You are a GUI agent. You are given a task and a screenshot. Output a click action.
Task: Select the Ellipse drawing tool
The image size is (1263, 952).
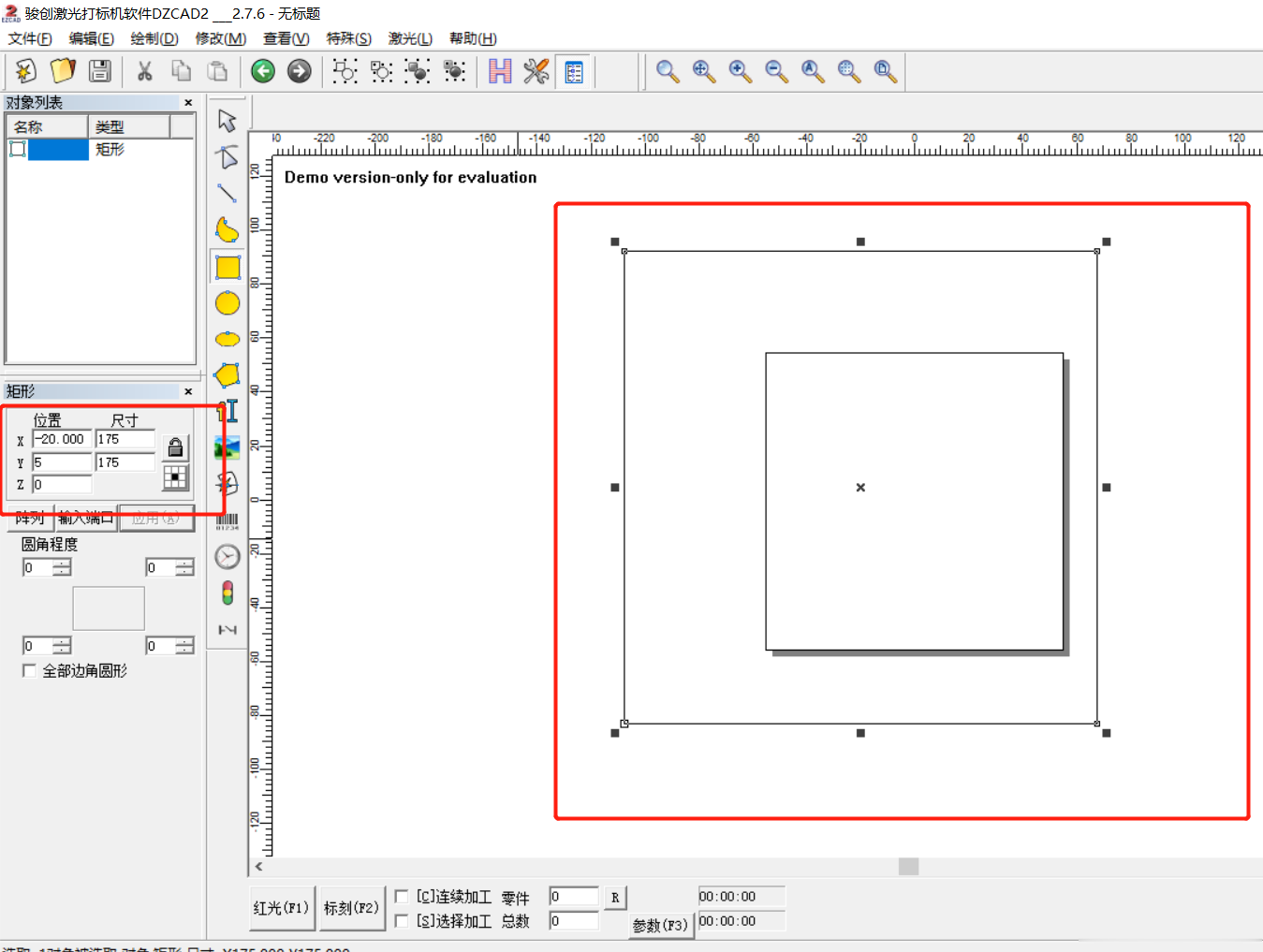pyautogui.click(x=228, y=339)
